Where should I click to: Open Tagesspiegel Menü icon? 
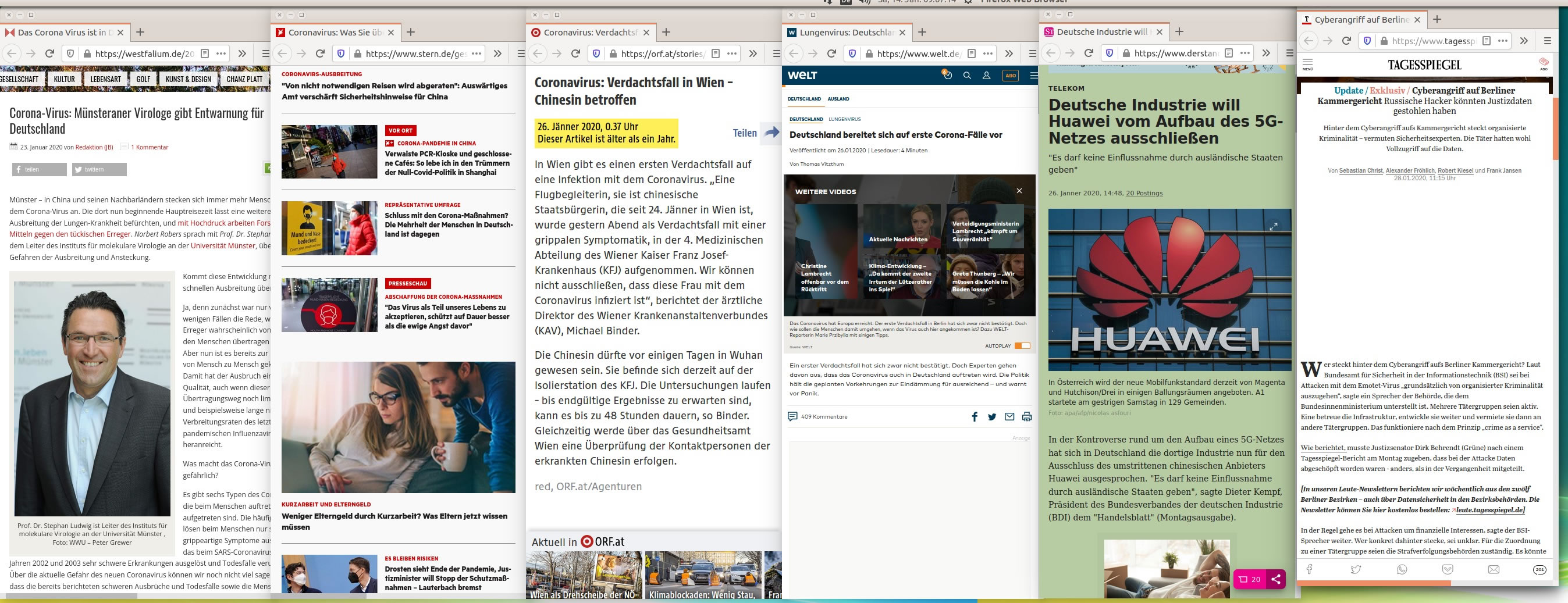[1307, 65]
